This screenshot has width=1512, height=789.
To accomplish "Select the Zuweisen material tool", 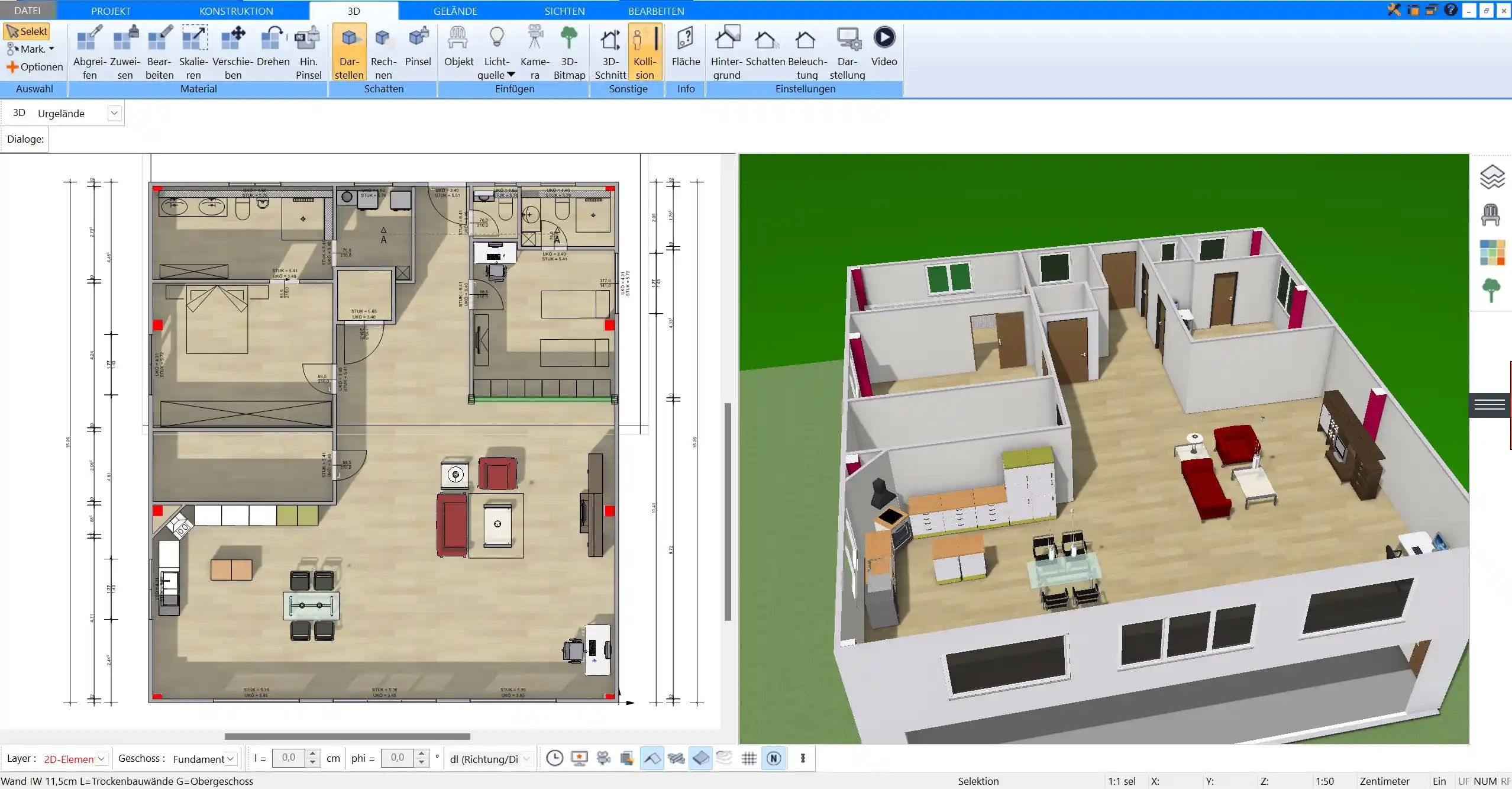I will coord(125,52).
